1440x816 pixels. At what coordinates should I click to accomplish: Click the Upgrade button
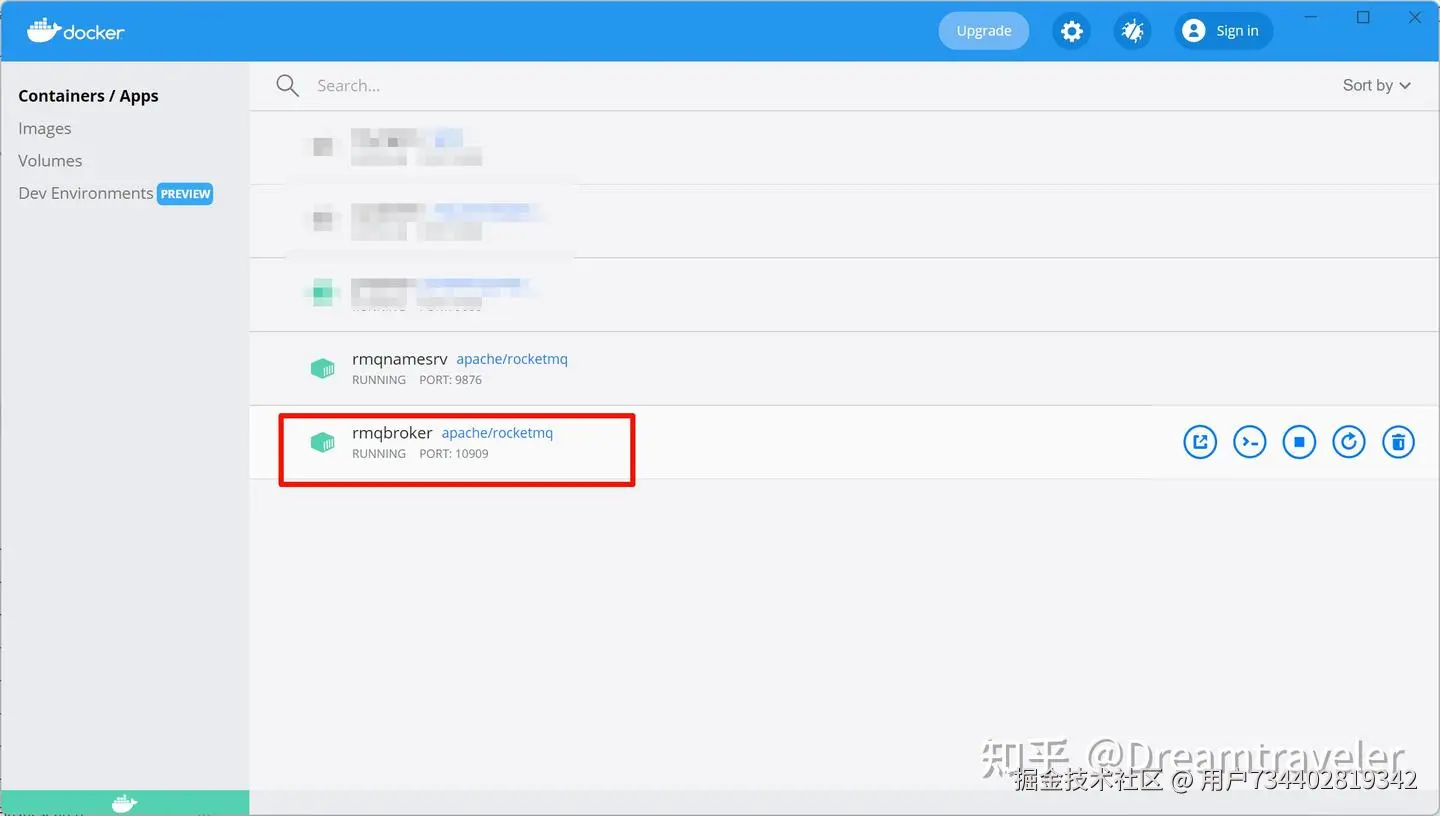pyautogui.click(x=984, y=31)
